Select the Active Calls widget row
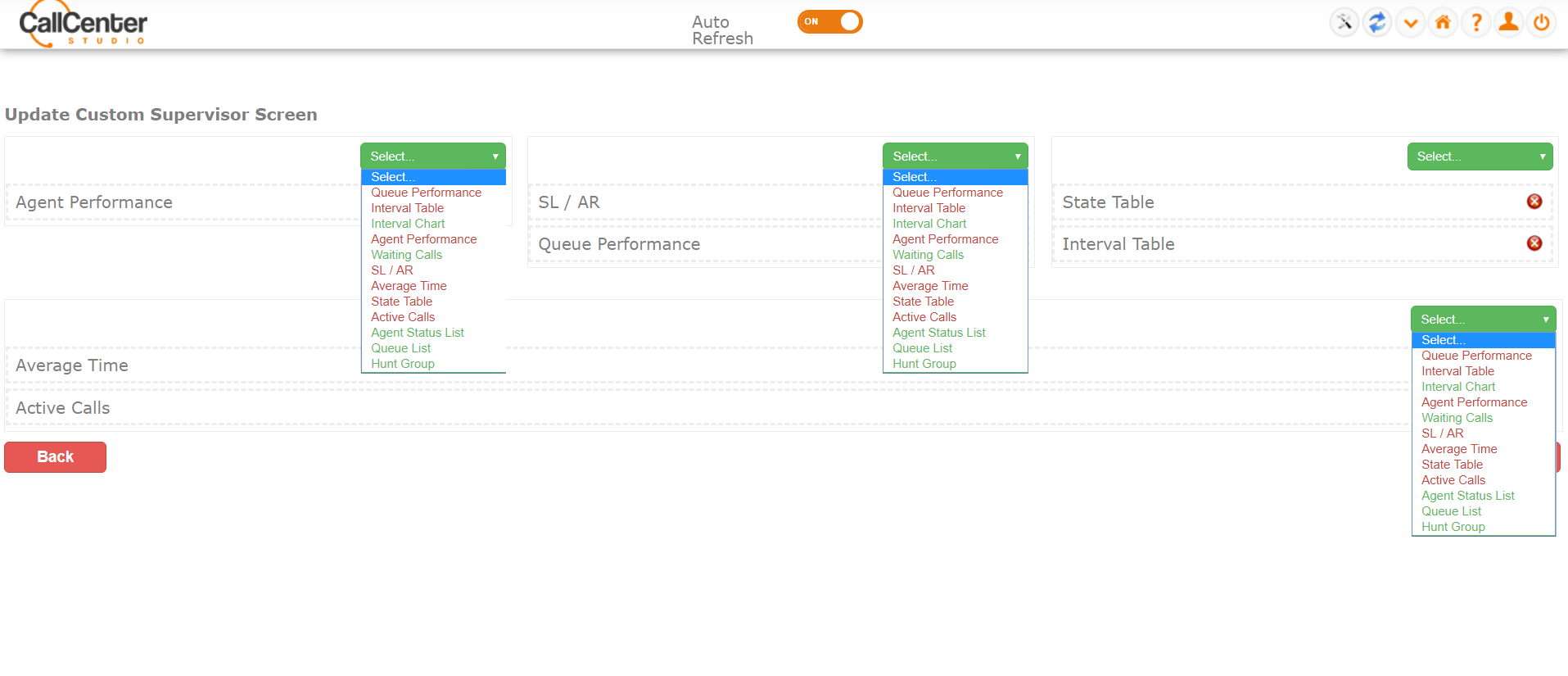Screen dimensions: 1568x676 click(709, 408)
